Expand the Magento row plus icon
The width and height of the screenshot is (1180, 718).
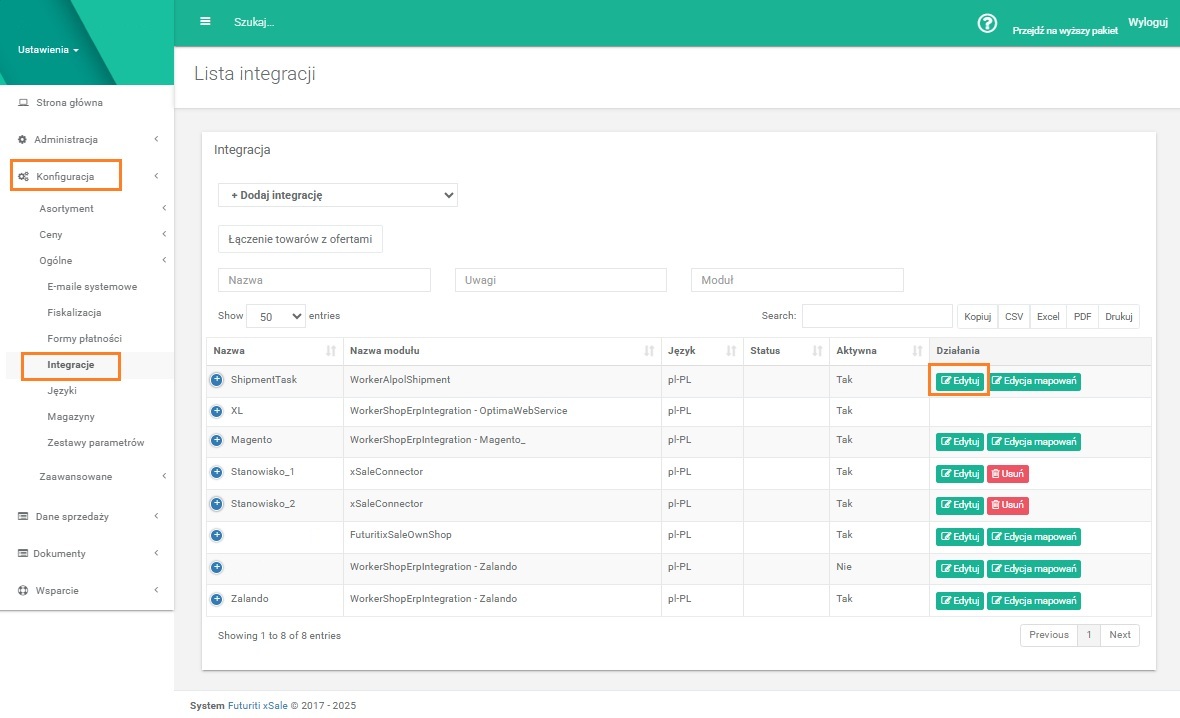point(217,440)
